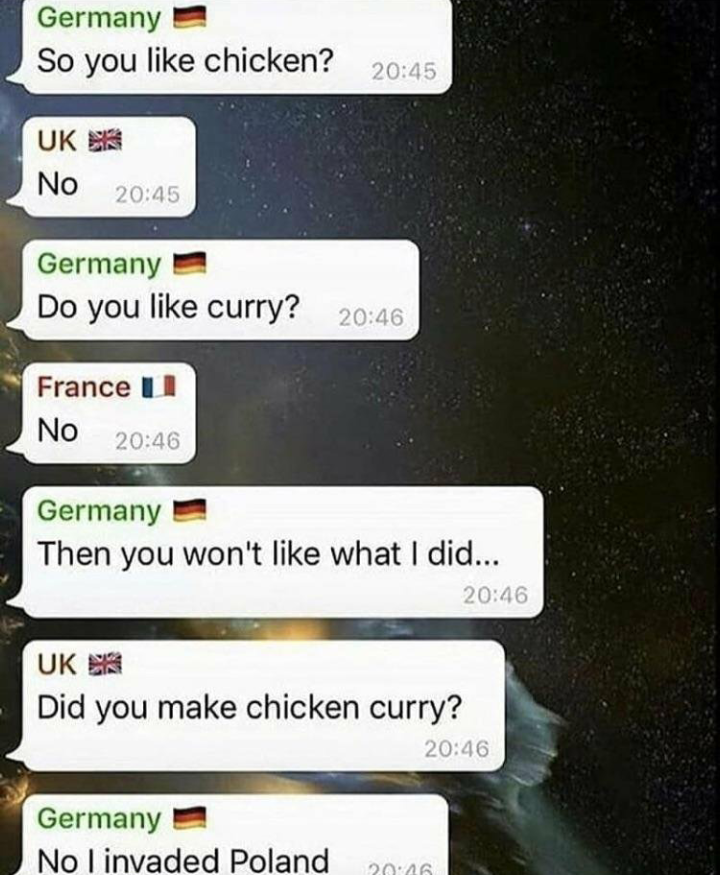This screenshot has height=875, width=720.
Task: Open first UK sender name
Action: click(56, 140)
